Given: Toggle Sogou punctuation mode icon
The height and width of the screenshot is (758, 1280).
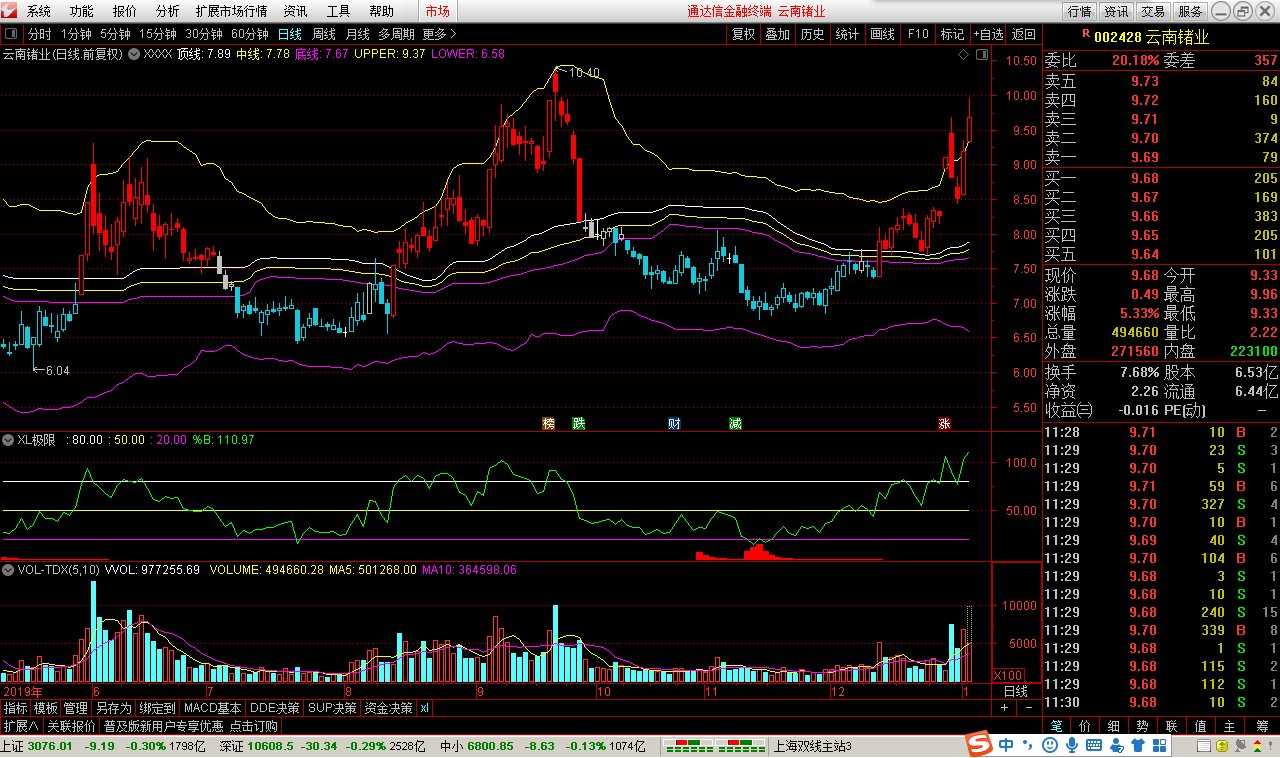Looking at the screenshot, I should click(1028, 747).
